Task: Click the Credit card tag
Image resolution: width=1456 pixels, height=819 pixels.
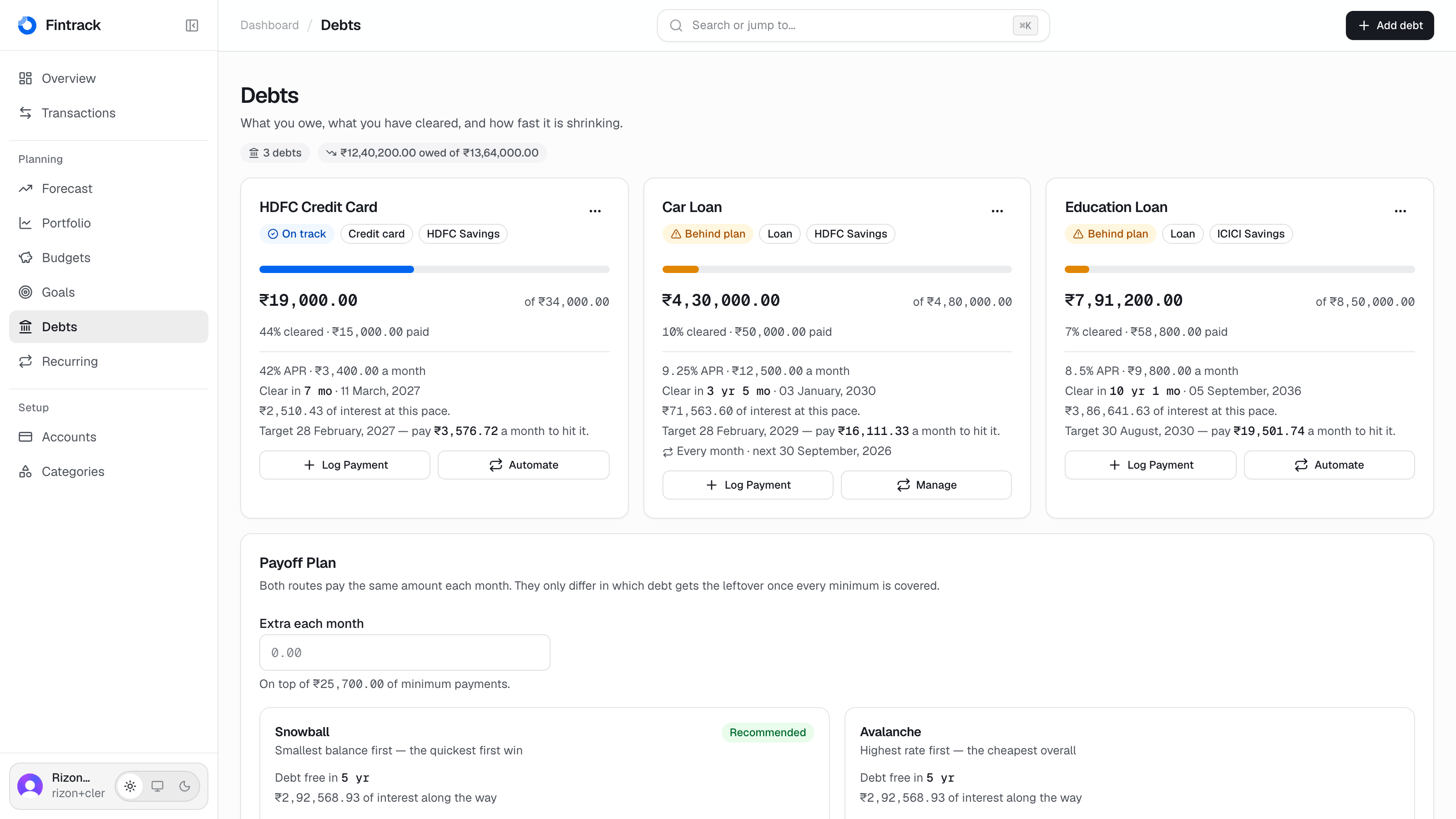Action: pos(376,234)
